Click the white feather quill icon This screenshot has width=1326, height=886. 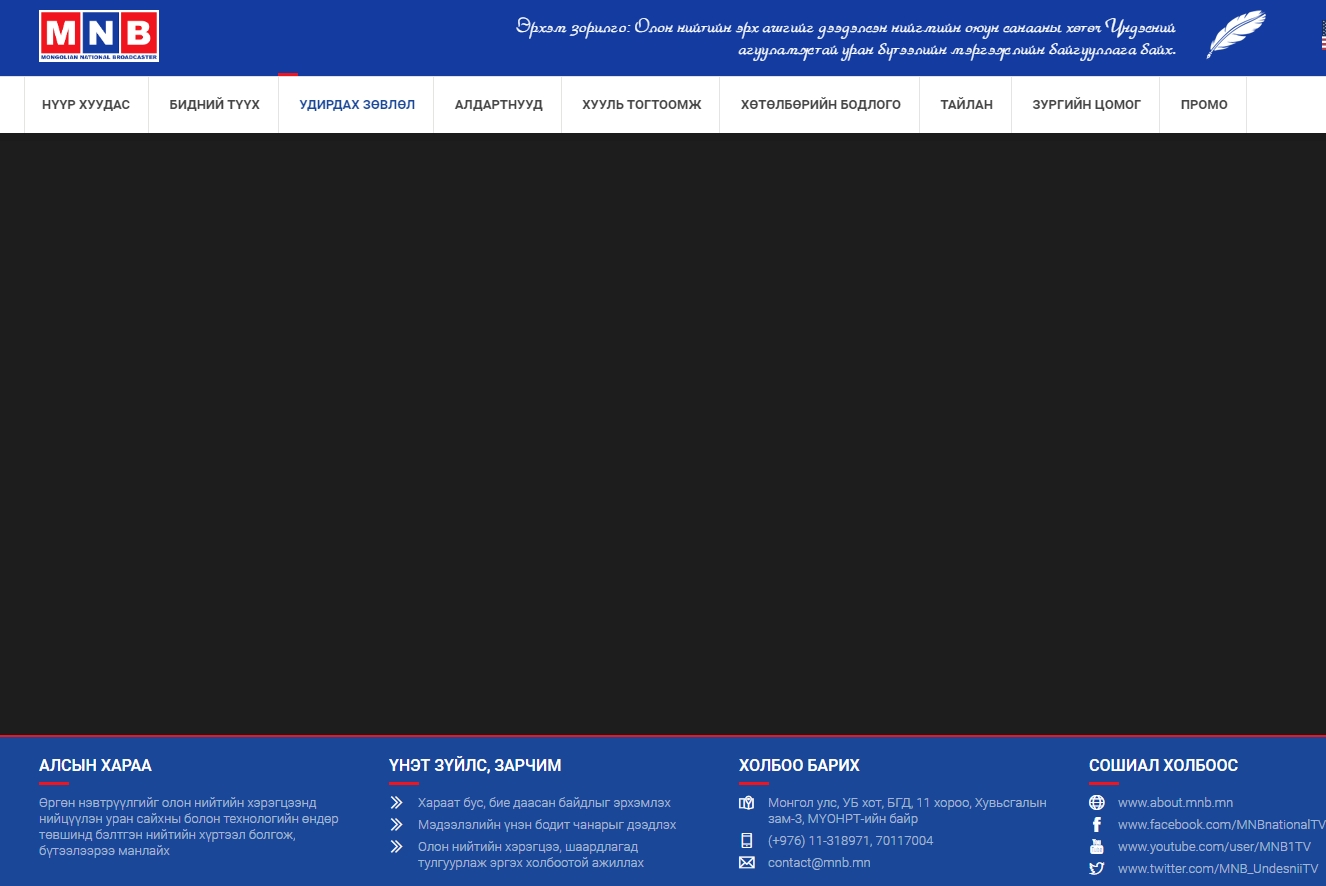pyautogui.click(x=1236, y=34)
